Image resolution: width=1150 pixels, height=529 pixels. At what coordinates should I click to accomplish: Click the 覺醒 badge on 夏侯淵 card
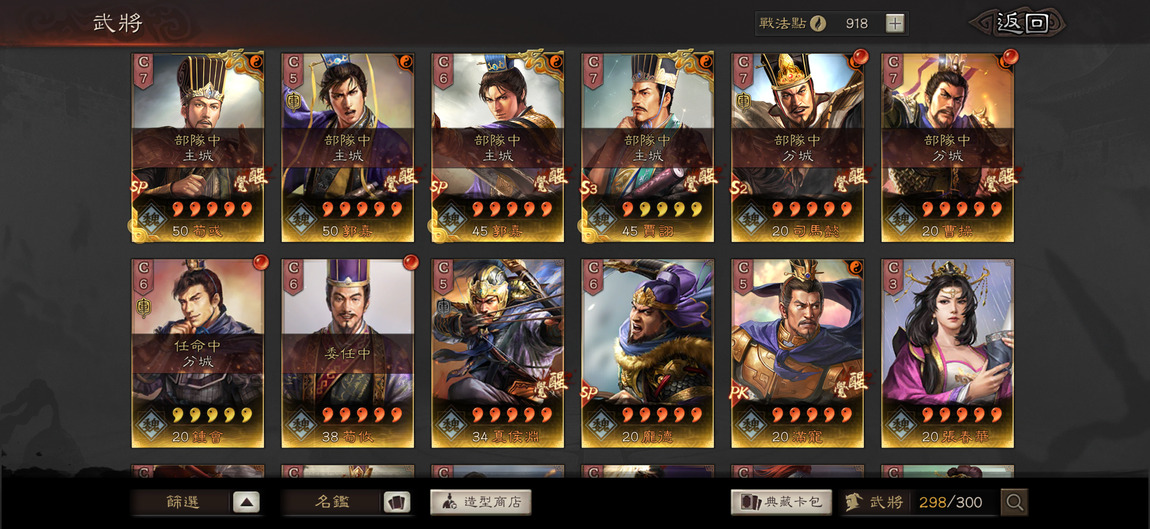click(551, 384)
